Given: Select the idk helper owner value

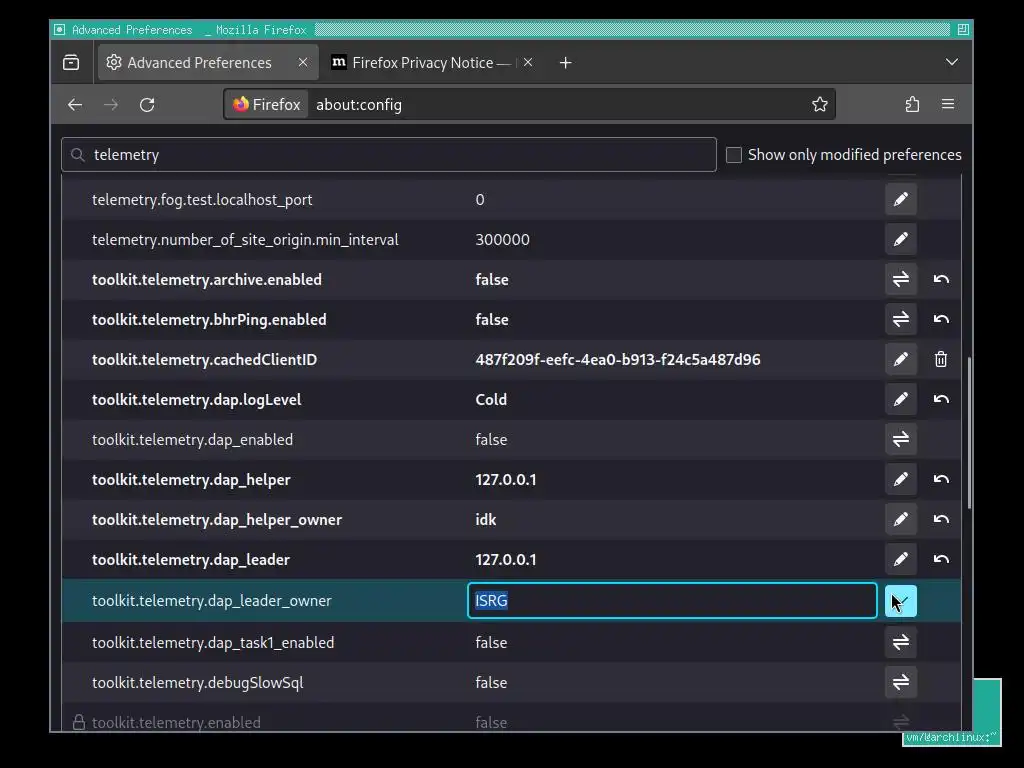Looking at the screenshot, I should [486, 520].
